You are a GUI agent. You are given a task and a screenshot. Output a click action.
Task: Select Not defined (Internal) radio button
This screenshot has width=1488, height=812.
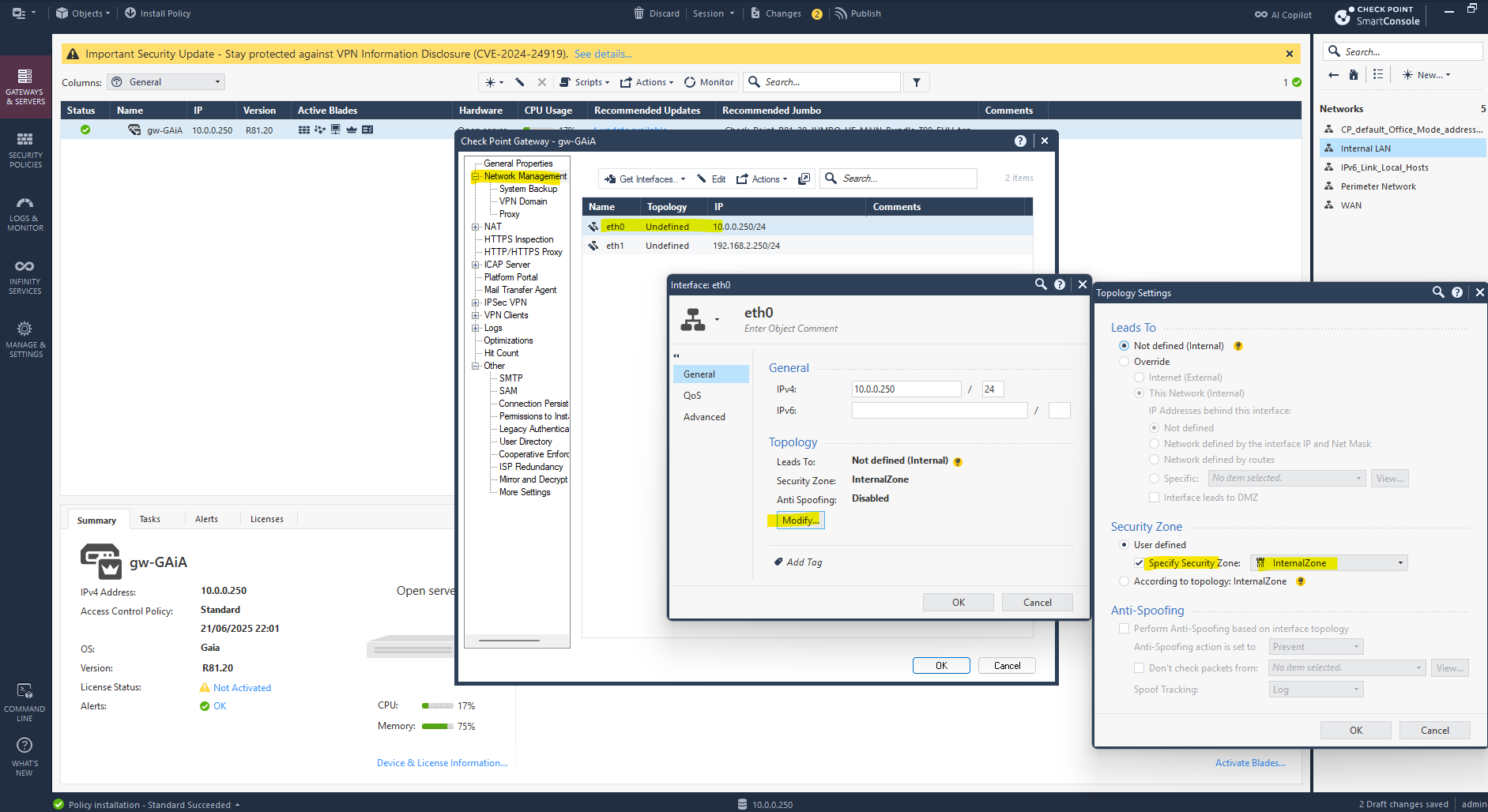(1124, 346)
